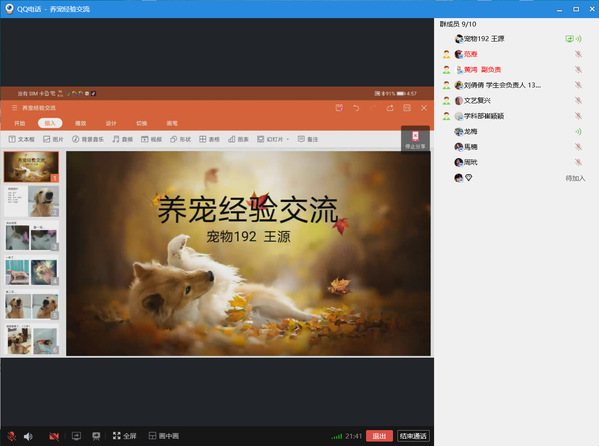Click the 待加入 pending member avatar
599x446 pixels.
pos(458,178)
